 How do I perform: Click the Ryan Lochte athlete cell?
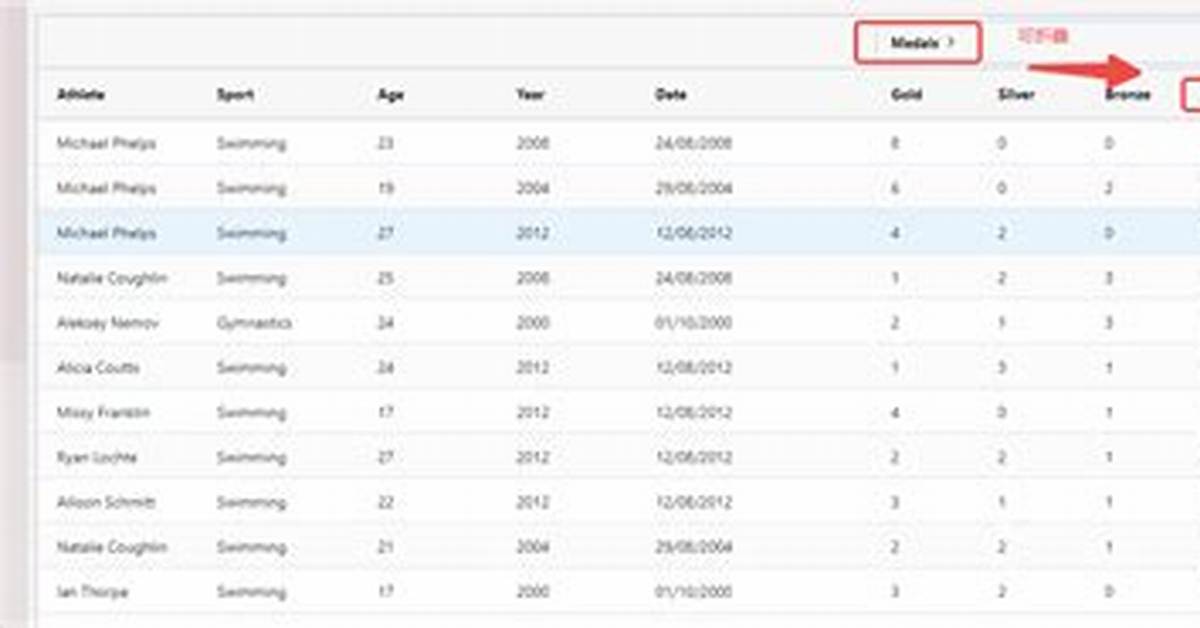click(97, 458)
